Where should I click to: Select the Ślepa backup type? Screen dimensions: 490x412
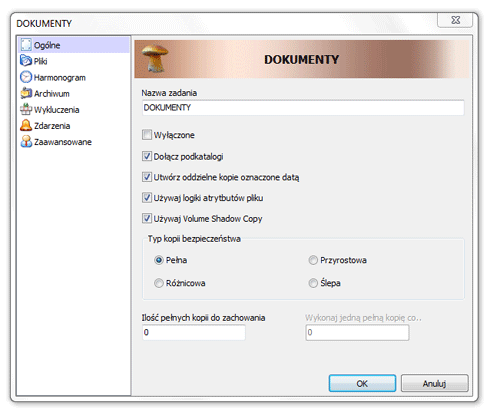tap(313, 283)
